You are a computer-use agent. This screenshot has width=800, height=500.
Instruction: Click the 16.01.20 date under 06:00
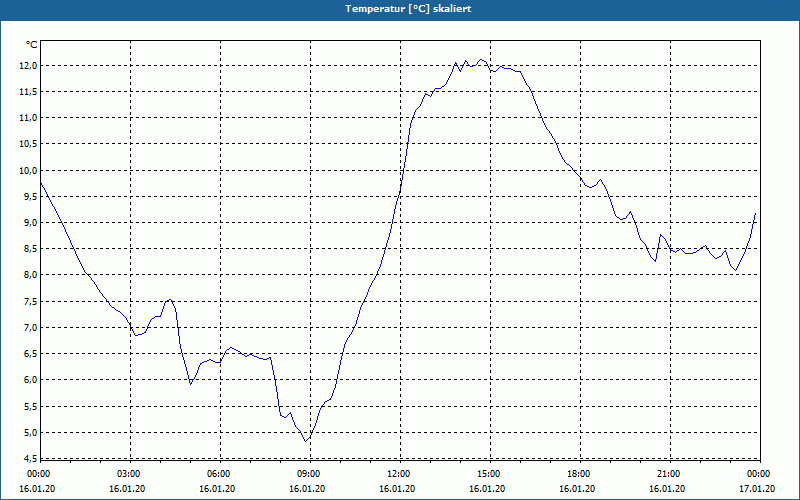(217, 489)
